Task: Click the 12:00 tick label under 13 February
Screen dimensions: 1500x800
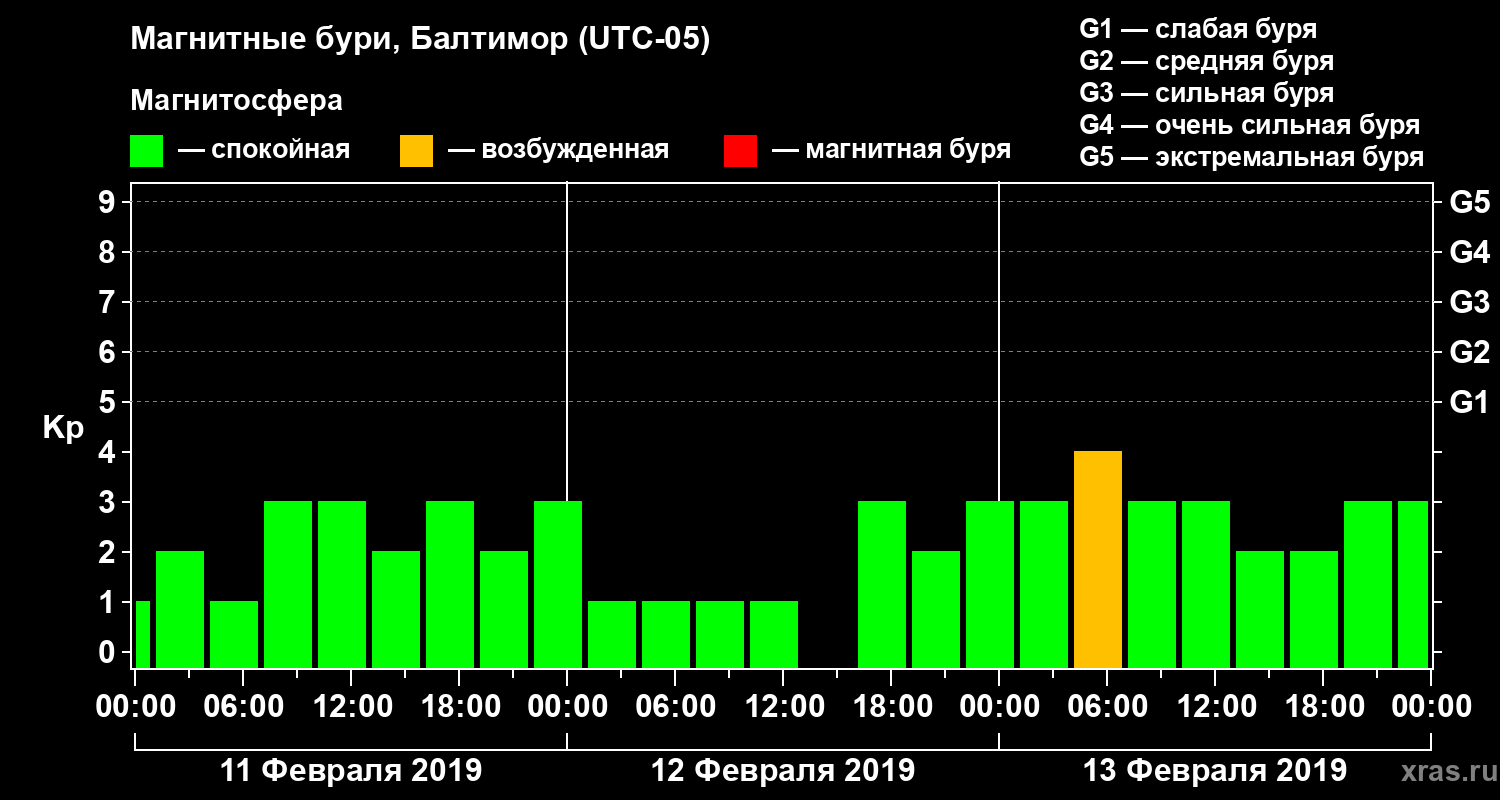Action: 1215,706
